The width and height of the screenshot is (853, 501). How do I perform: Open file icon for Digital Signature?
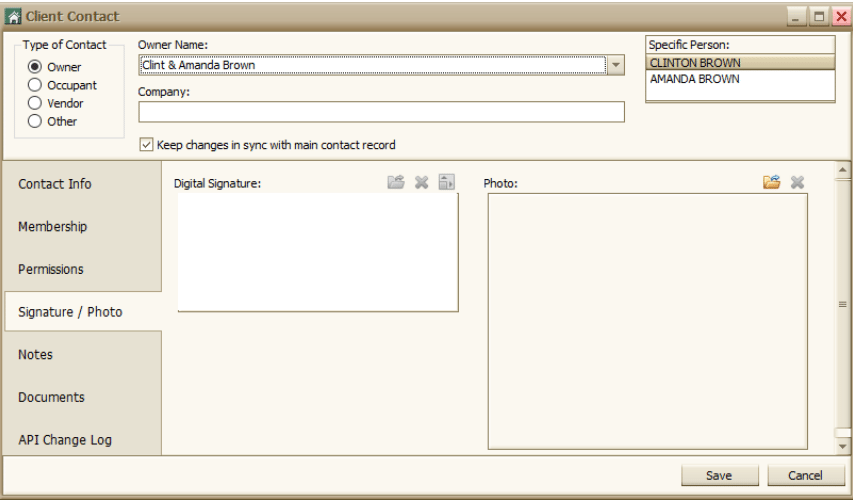395,182
